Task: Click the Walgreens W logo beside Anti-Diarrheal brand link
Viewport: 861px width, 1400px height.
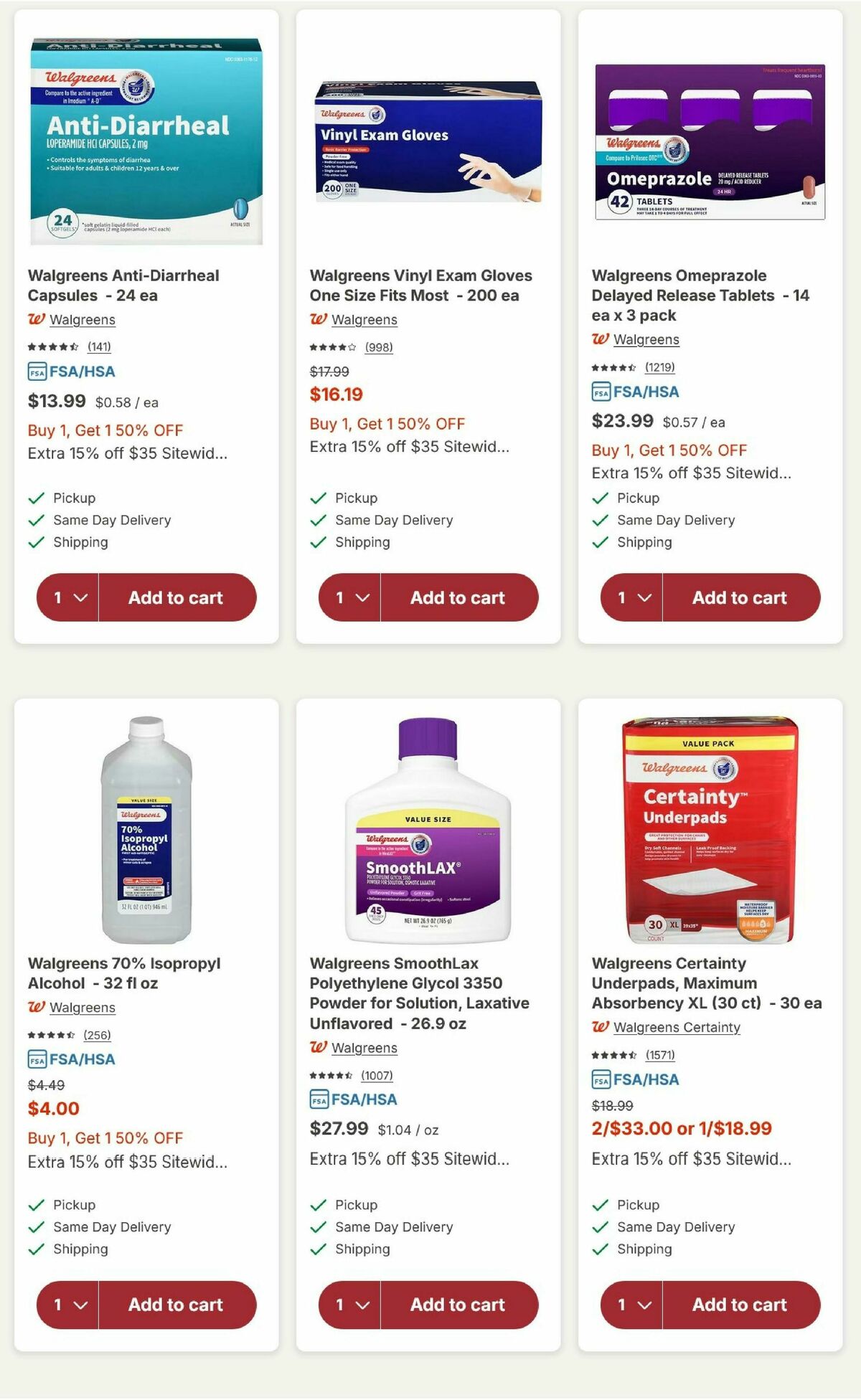Action: click(x=37, y=320)
